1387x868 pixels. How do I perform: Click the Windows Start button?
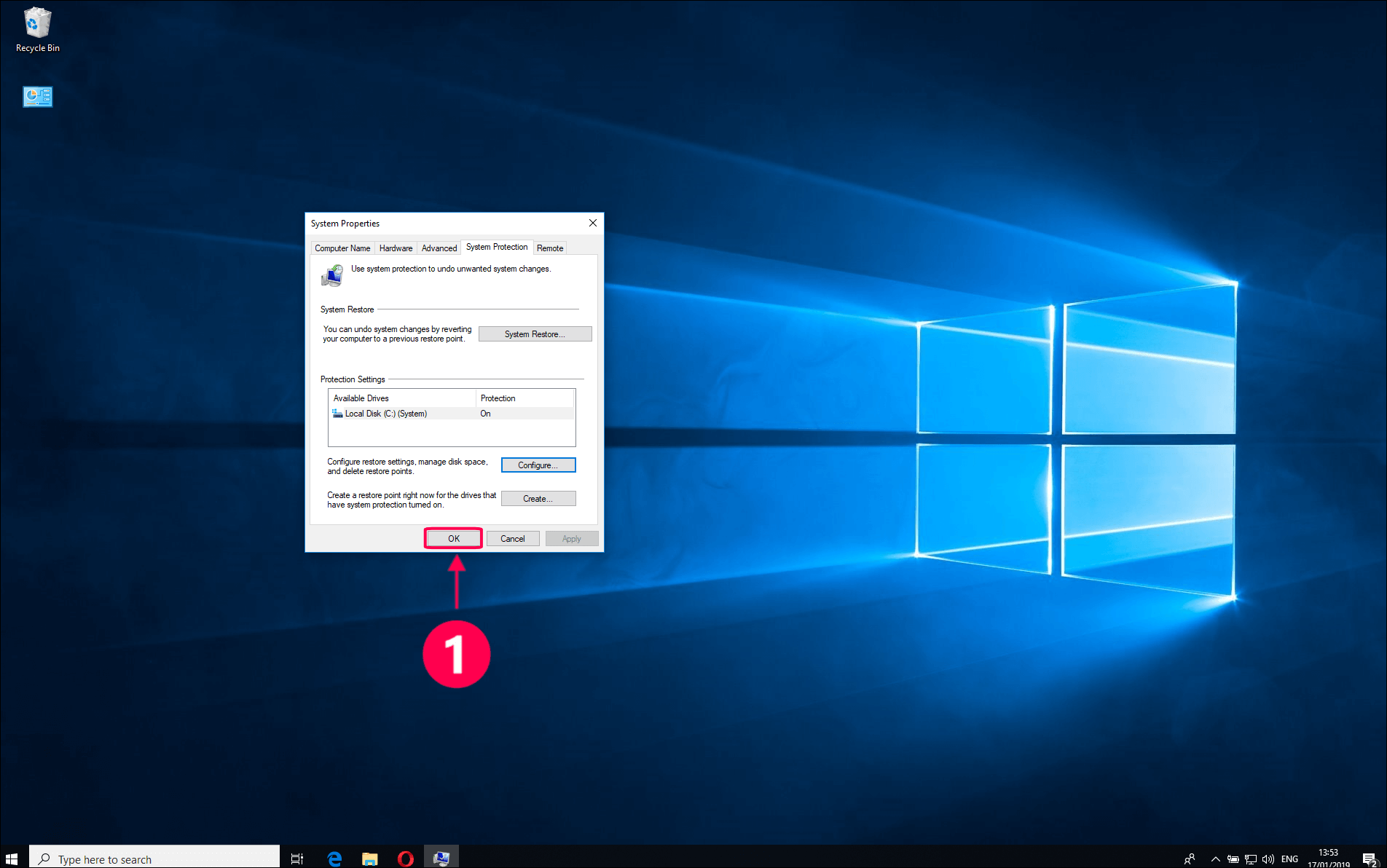(x=11, y=858)
